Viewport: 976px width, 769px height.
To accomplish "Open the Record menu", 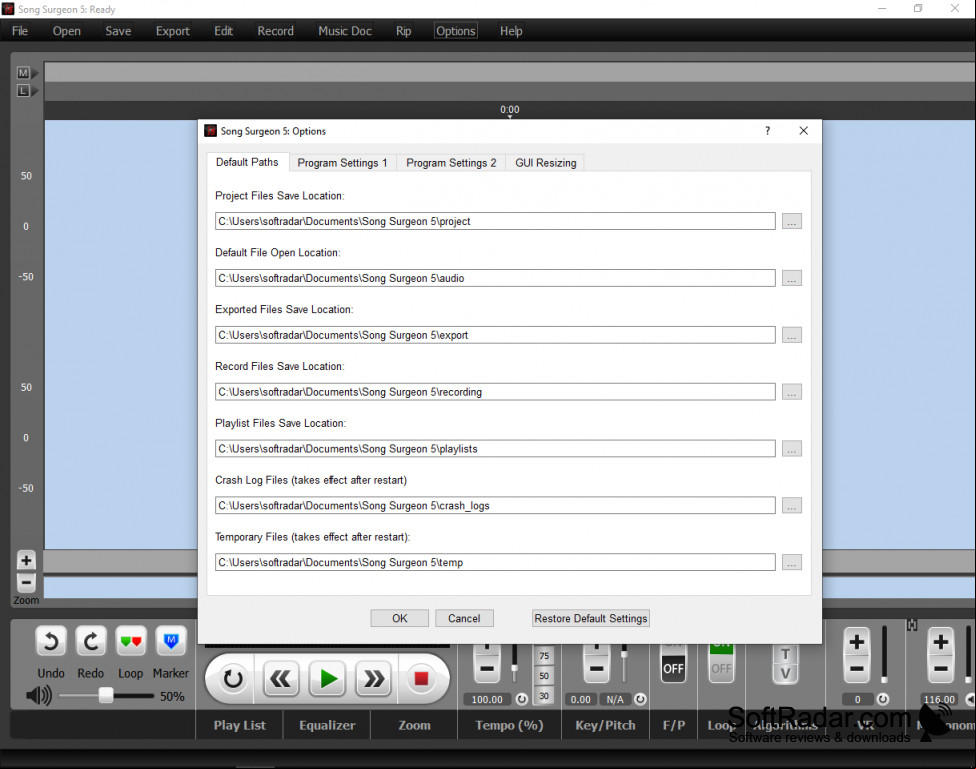I will click(275, 31).
